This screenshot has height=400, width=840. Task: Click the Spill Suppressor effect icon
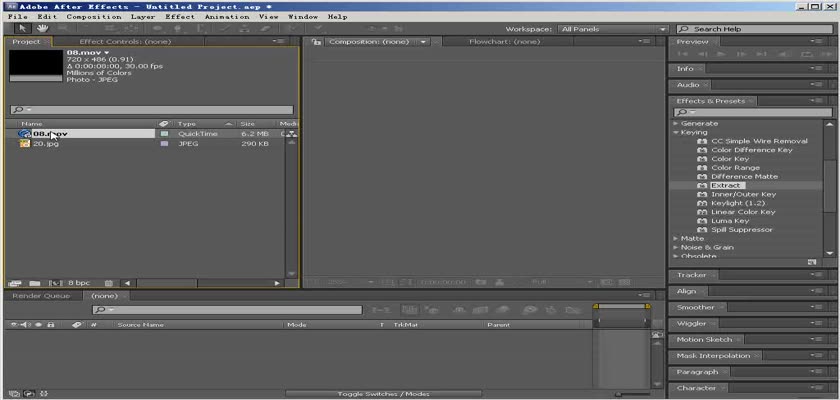coord(702,230)
